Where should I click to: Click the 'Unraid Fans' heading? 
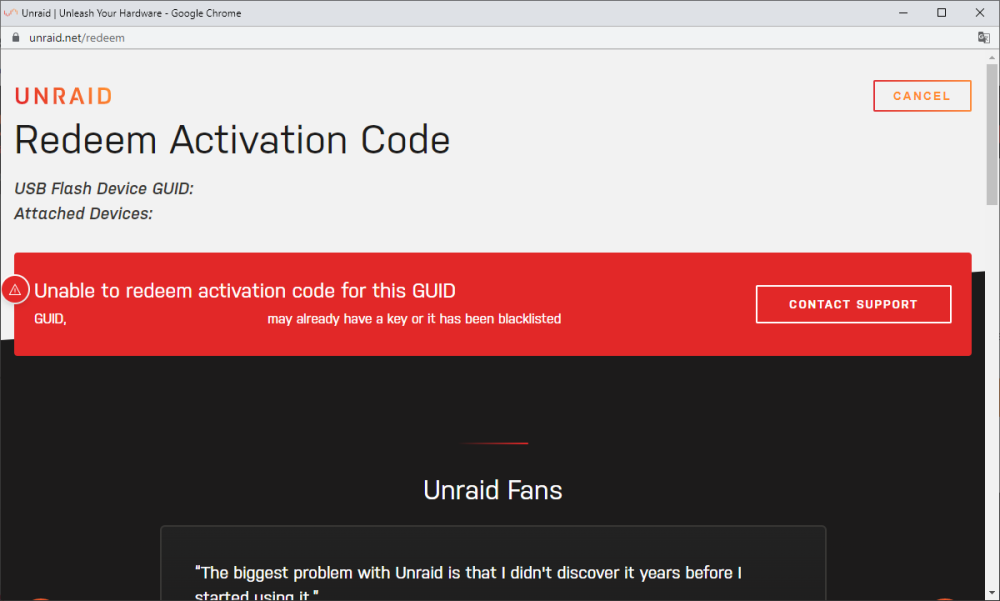493,491
